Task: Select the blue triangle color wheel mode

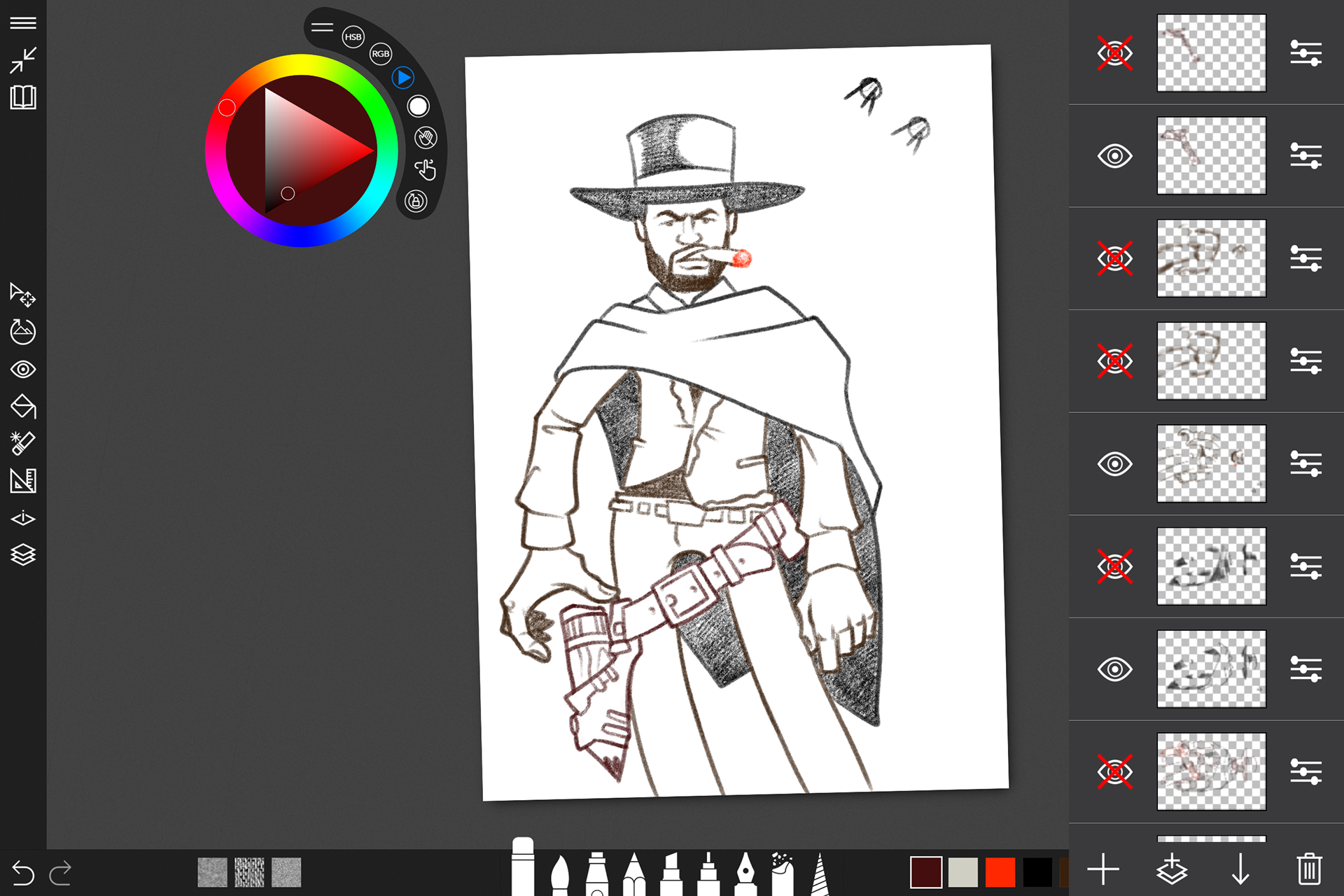Action: 403,78
